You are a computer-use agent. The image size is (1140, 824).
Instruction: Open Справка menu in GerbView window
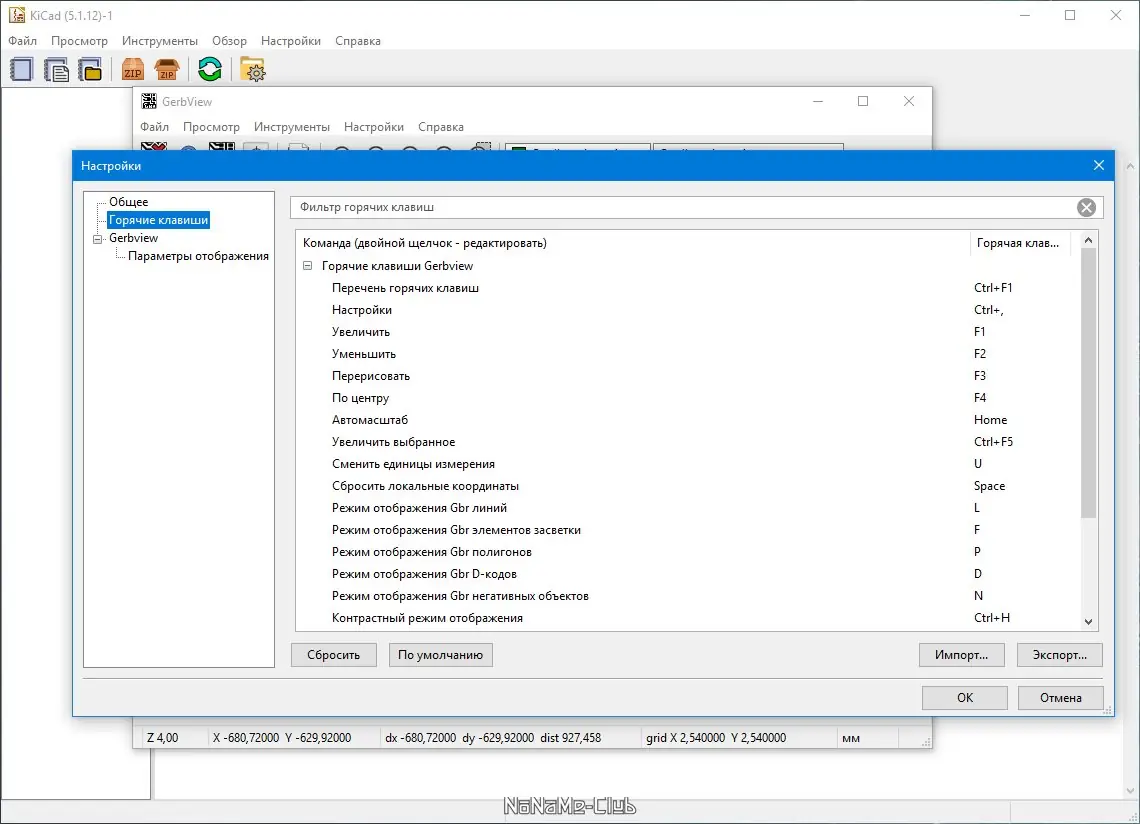pos(441,127)
